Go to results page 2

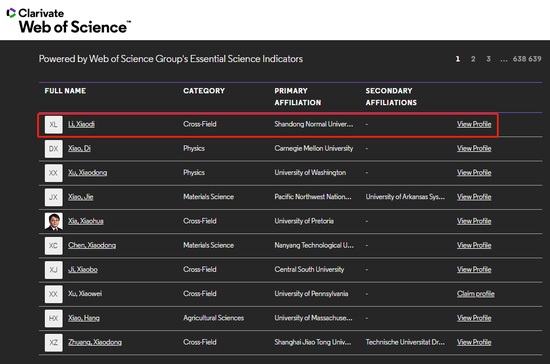tap(473, 59)
